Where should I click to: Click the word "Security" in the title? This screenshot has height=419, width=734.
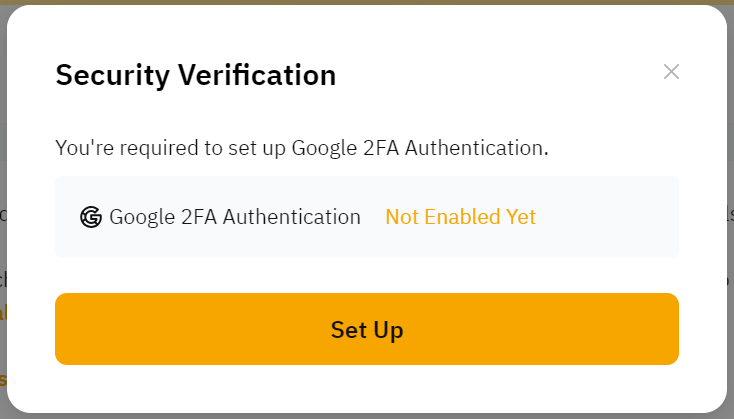pyautogui.click(x=106, y=74)
